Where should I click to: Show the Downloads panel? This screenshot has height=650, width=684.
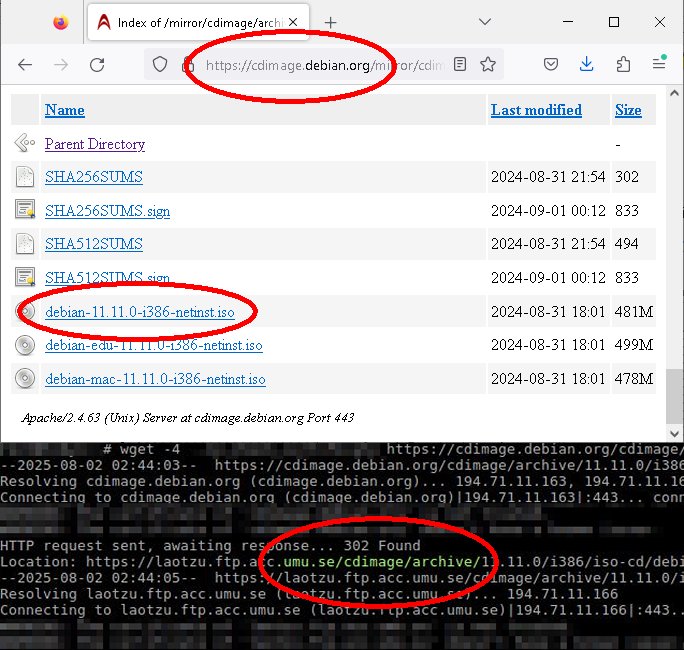click(x=587, y=64)
